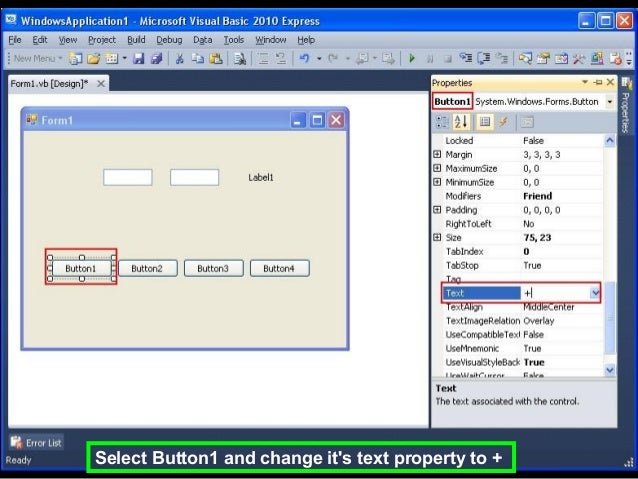Open Properties Window toolbar icon
Viewport: 638px width, 479px height.
[543, 59]
